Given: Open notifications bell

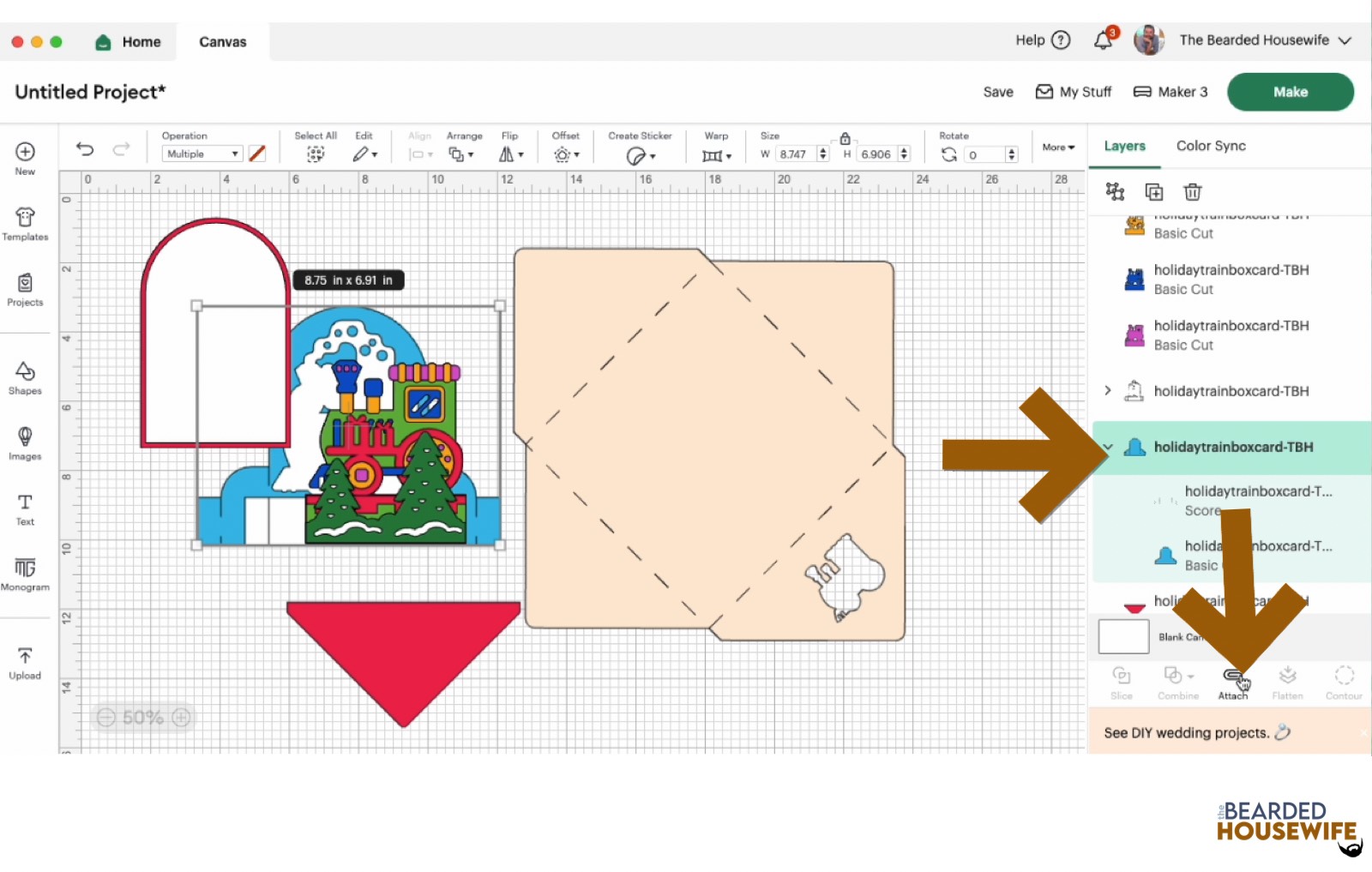Looking at the screenshot, I should coord(1104,40).
